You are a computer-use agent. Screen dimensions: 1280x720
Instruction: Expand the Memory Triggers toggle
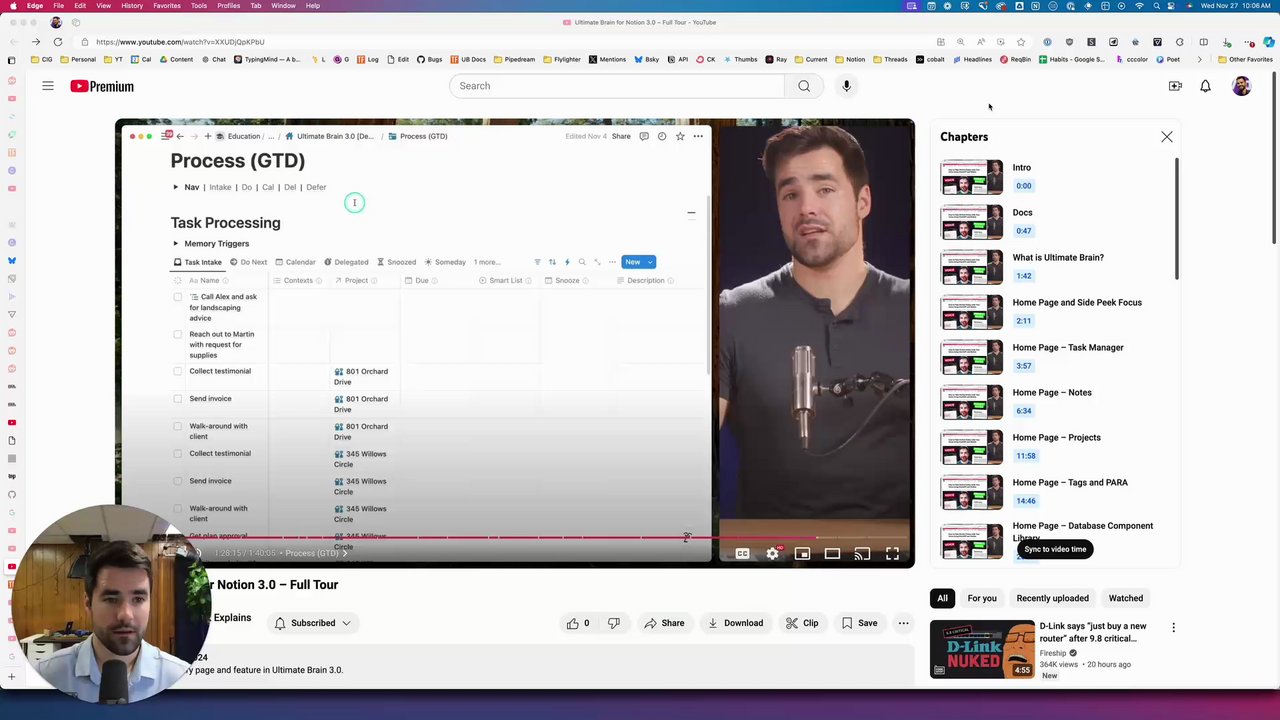(175, 243)
